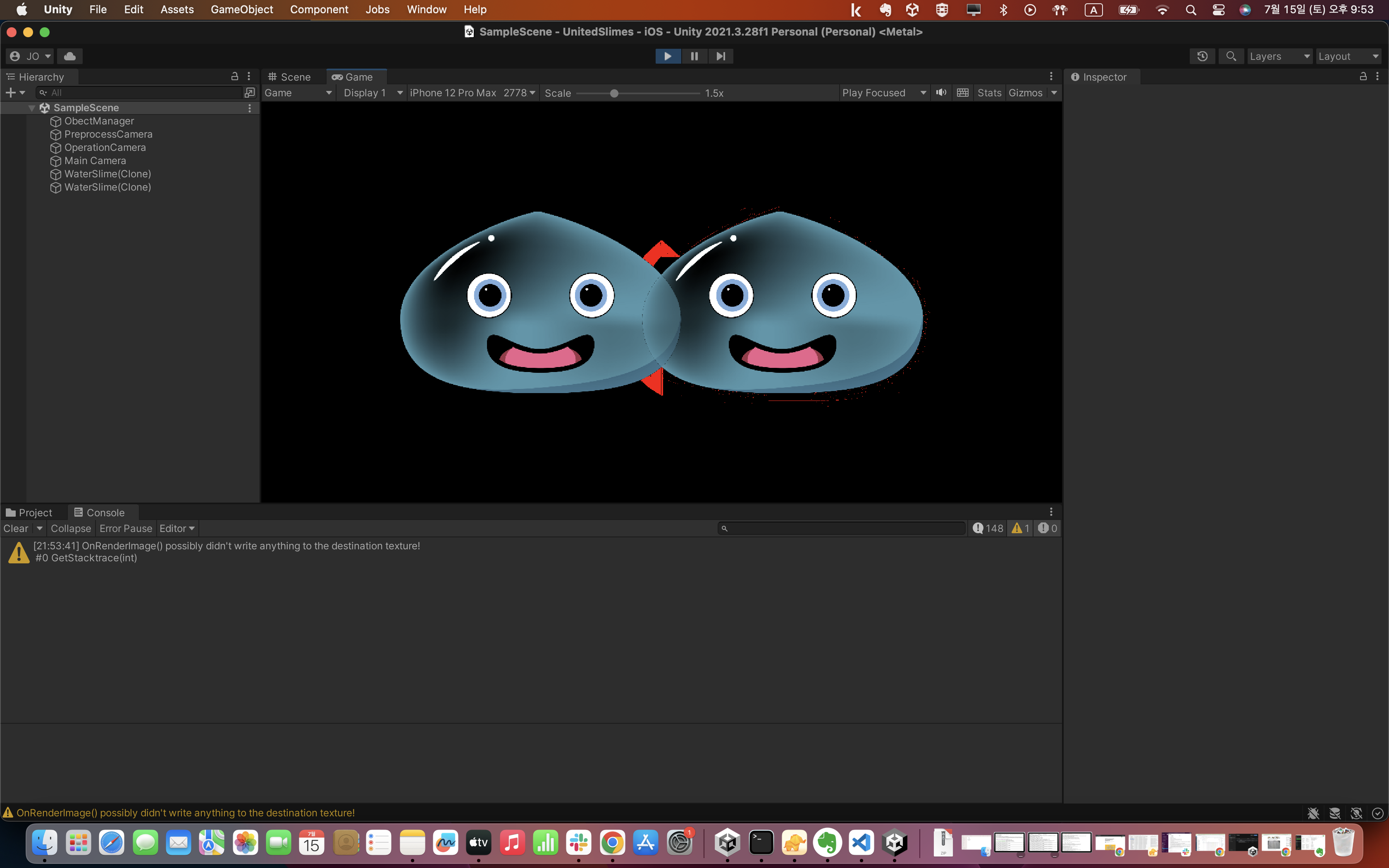
Task: Click the global search magnifier icon
Action: tap(1231, 56)
